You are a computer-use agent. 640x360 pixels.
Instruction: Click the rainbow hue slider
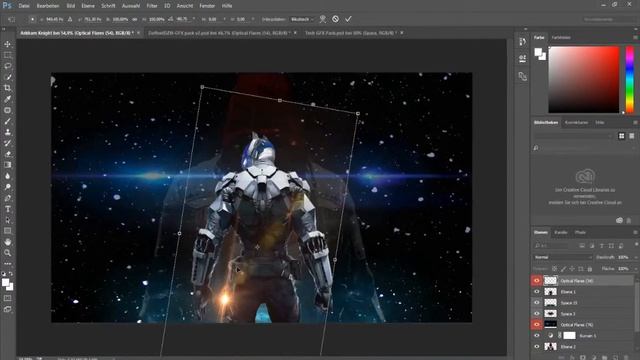[629, 80]
